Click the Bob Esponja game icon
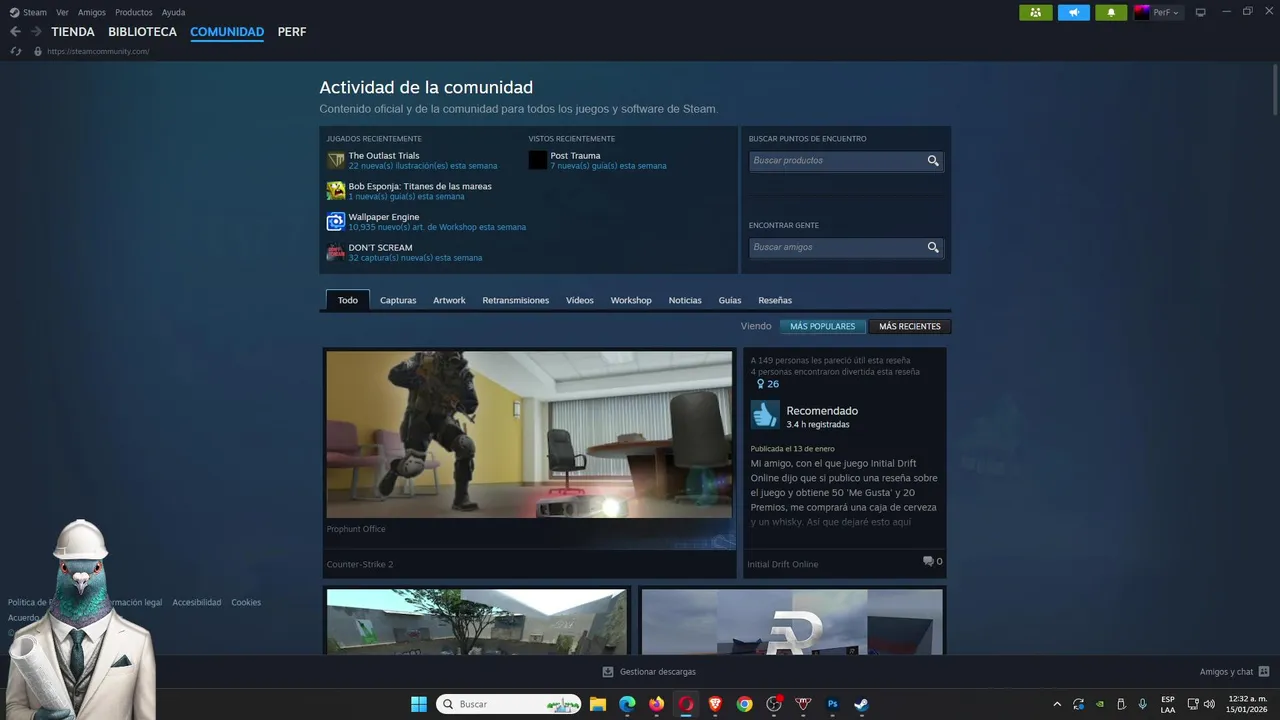 coord(336,191)
